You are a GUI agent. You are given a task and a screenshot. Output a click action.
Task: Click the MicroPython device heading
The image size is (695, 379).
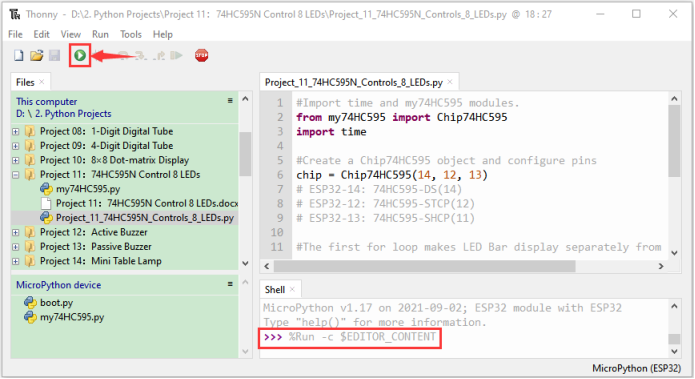pos(59,285)
